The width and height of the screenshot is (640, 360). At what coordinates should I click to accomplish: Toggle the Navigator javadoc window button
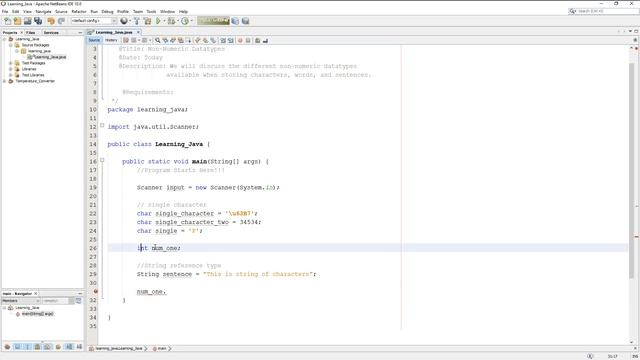pos(78,301)
